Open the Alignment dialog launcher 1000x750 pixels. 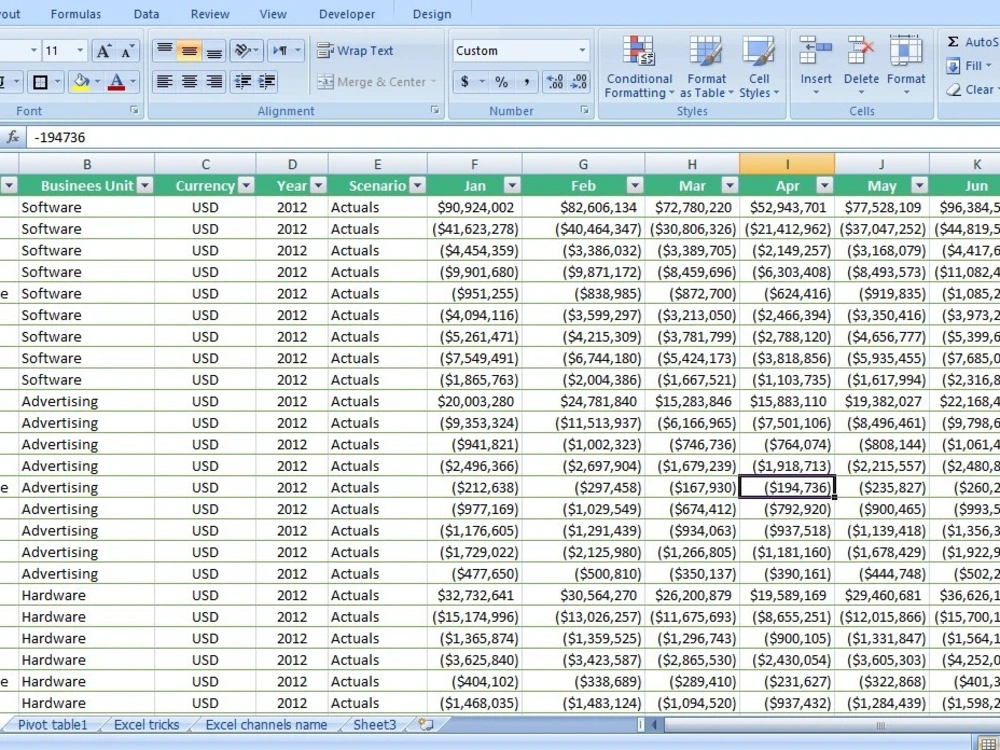click(x=435, y=110)
